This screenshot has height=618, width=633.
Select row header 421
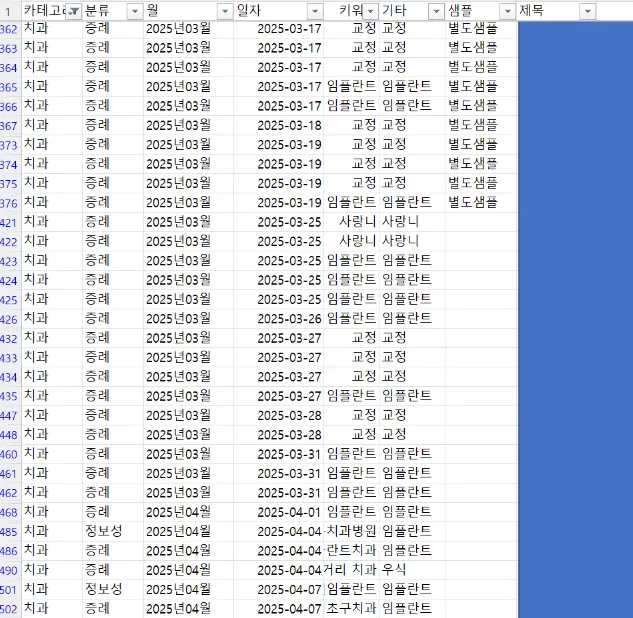(9, 223)
